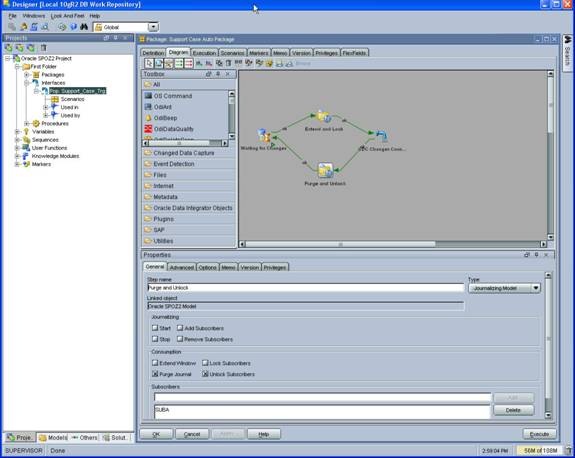
Task: Check the Remove Subscribers option
Action: [x=180, y=339]
